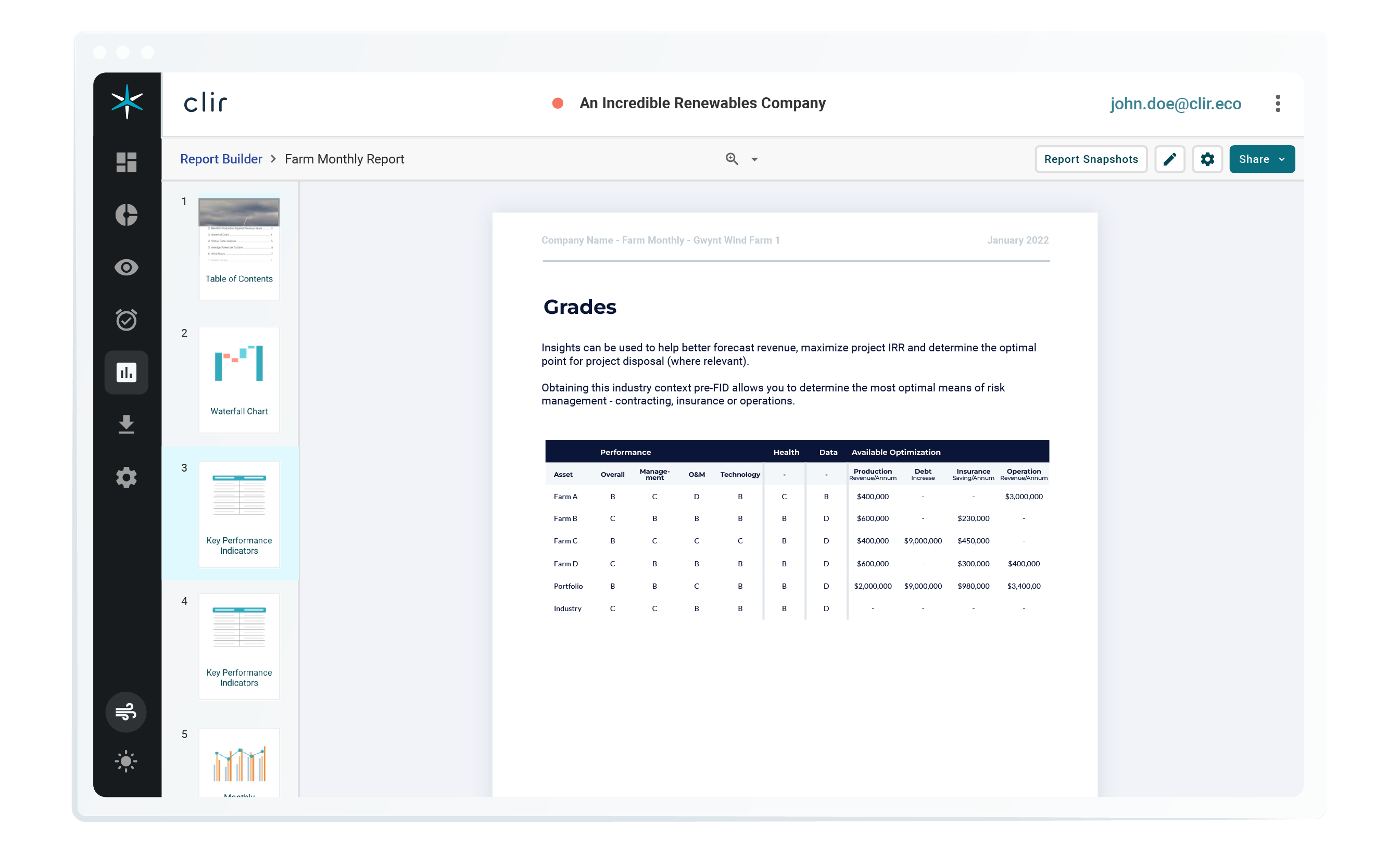Click the Available Optimization header
The height and width of the screenshot is (850, 1400).
coord(896,452)
